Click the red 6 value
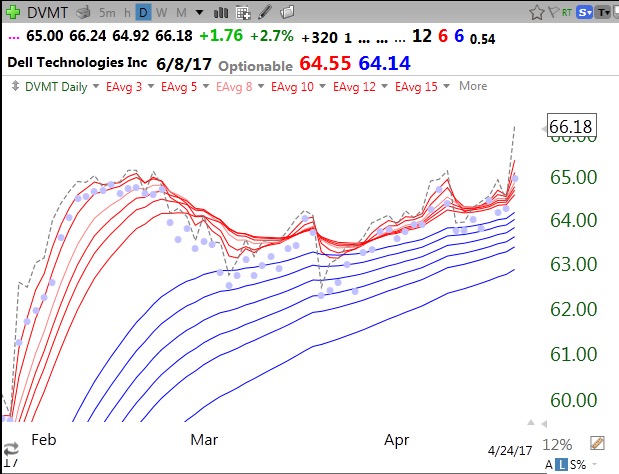The image size is (619, 474). [443, 36]
